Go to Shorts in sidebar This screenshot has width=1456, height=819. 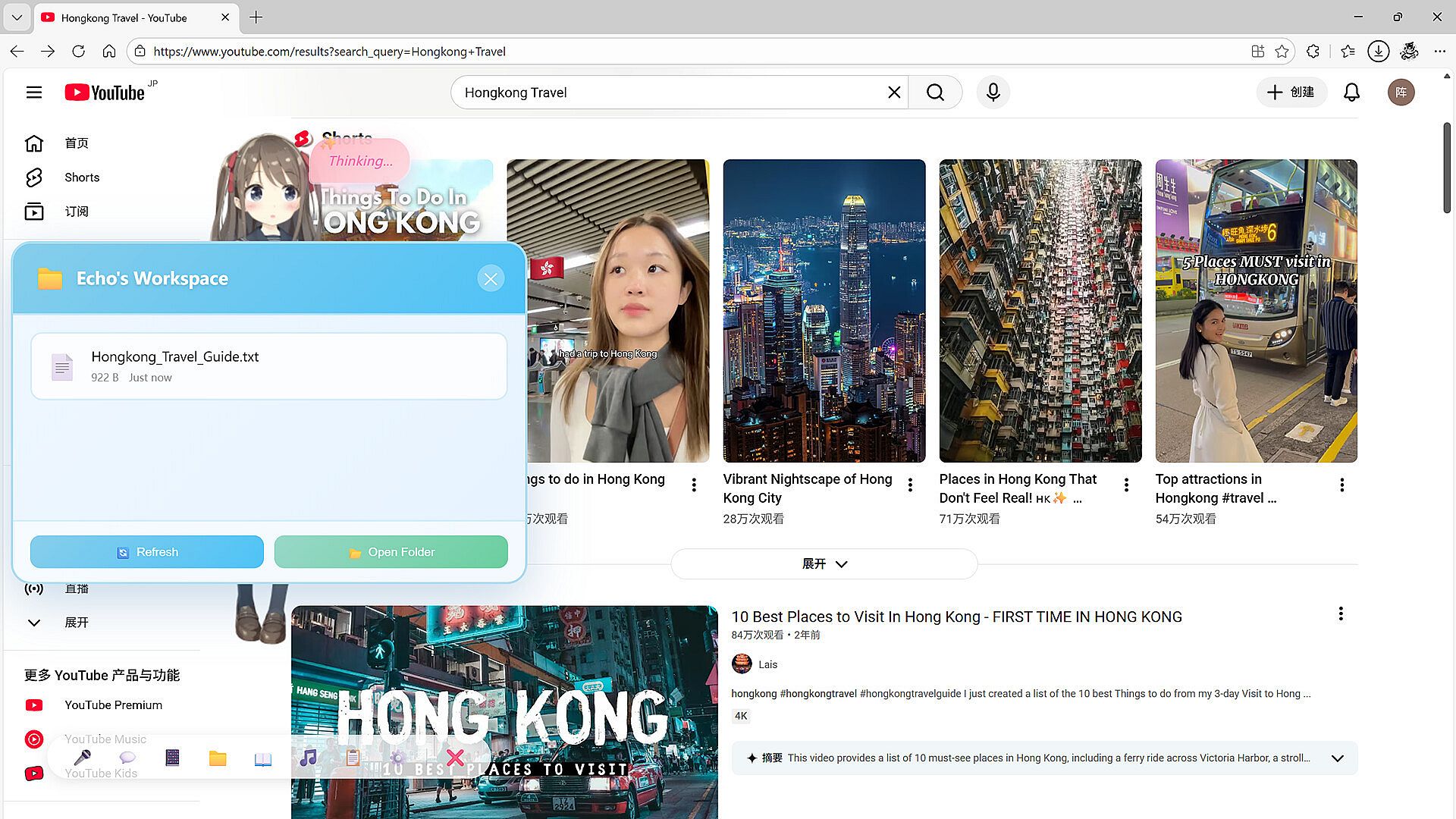point(81,177)
